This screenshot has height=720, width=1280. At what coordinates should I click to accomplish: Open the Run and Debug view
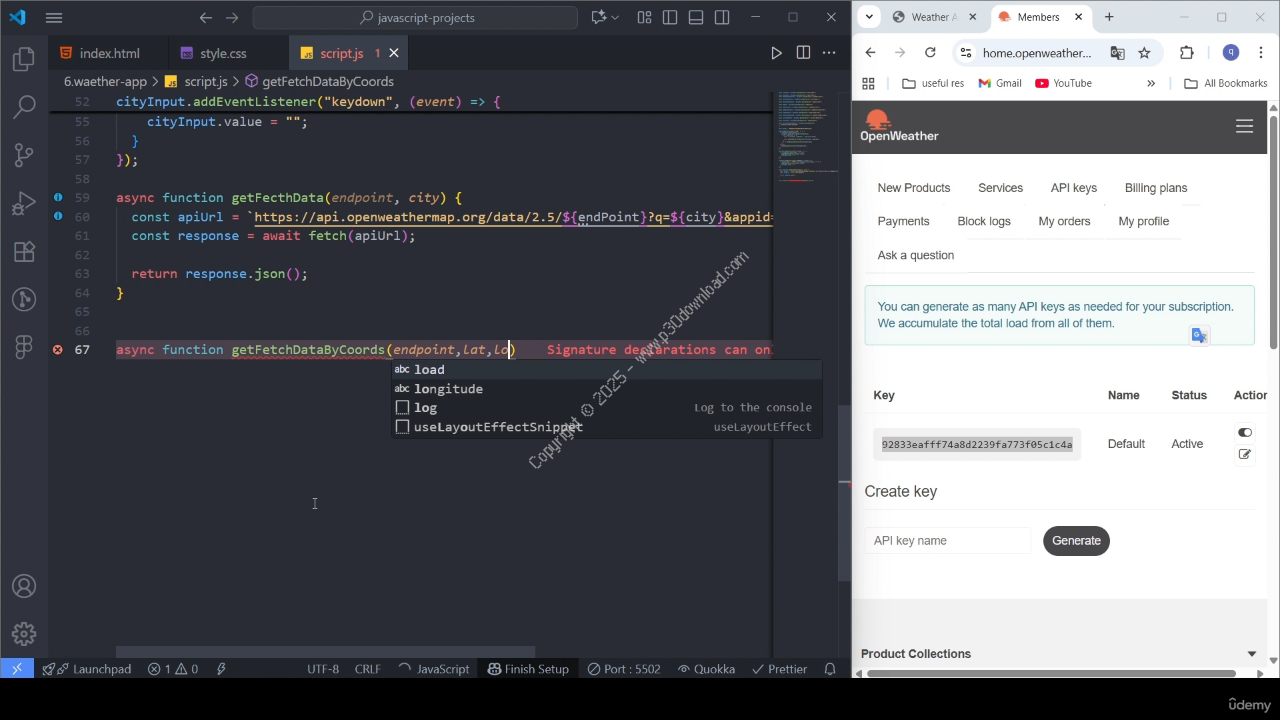tap(24, 204)
